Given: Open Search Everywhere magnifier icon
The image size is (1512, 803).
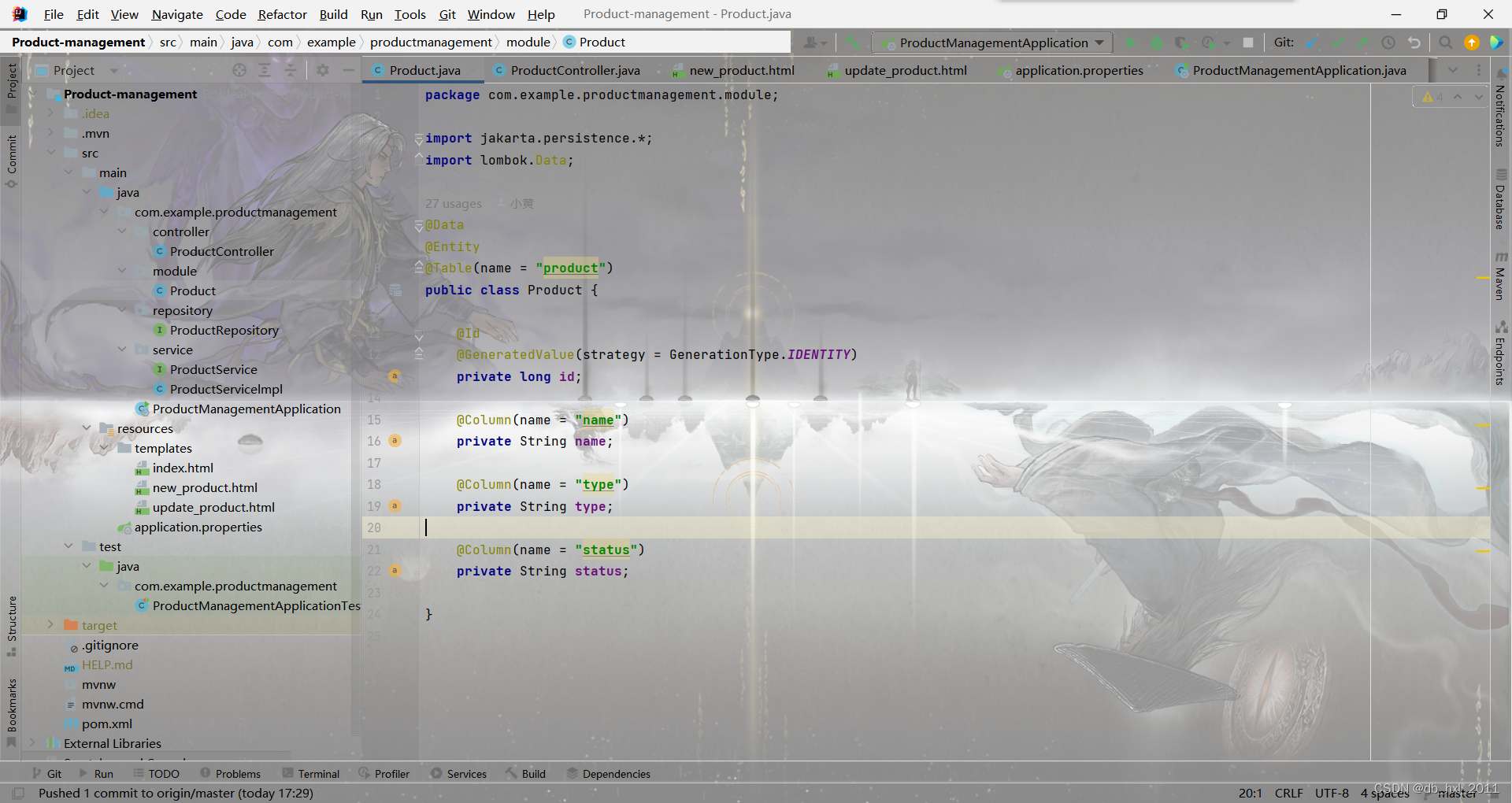Looking at the screenshot, I should point(1446,43).
